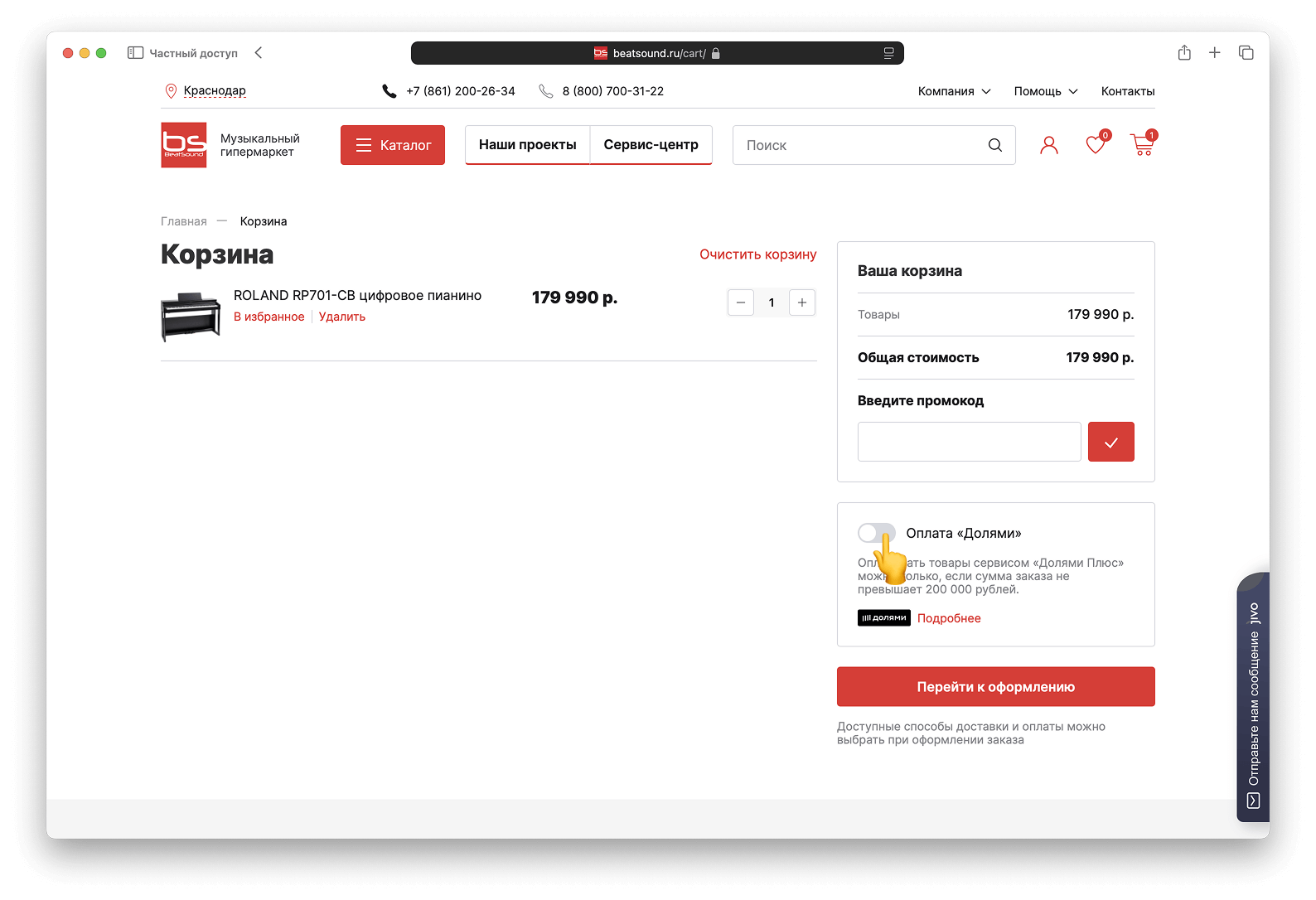The width and height of the screenshot is (1316, 900).
Task: Add piano В избранное link
Action: tap(269, 317)
